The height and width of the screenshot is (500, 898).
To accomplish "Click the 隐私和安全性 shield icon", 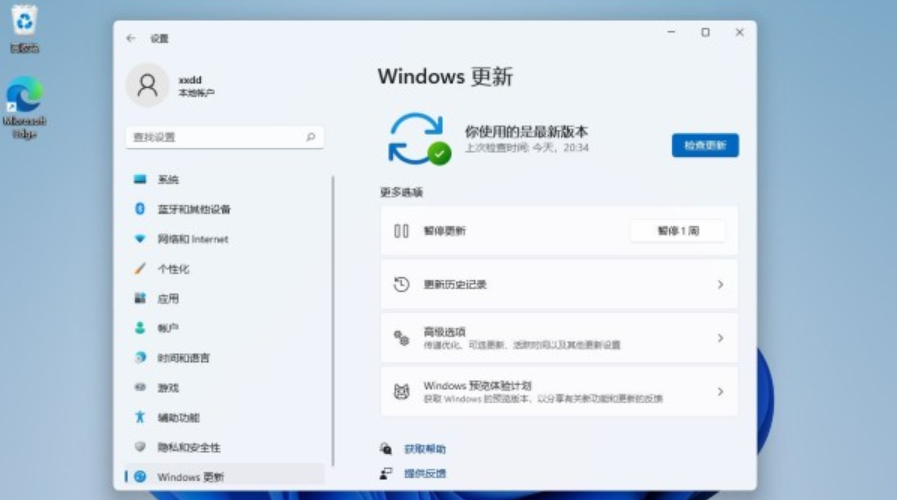I will [x=140, y=447].
